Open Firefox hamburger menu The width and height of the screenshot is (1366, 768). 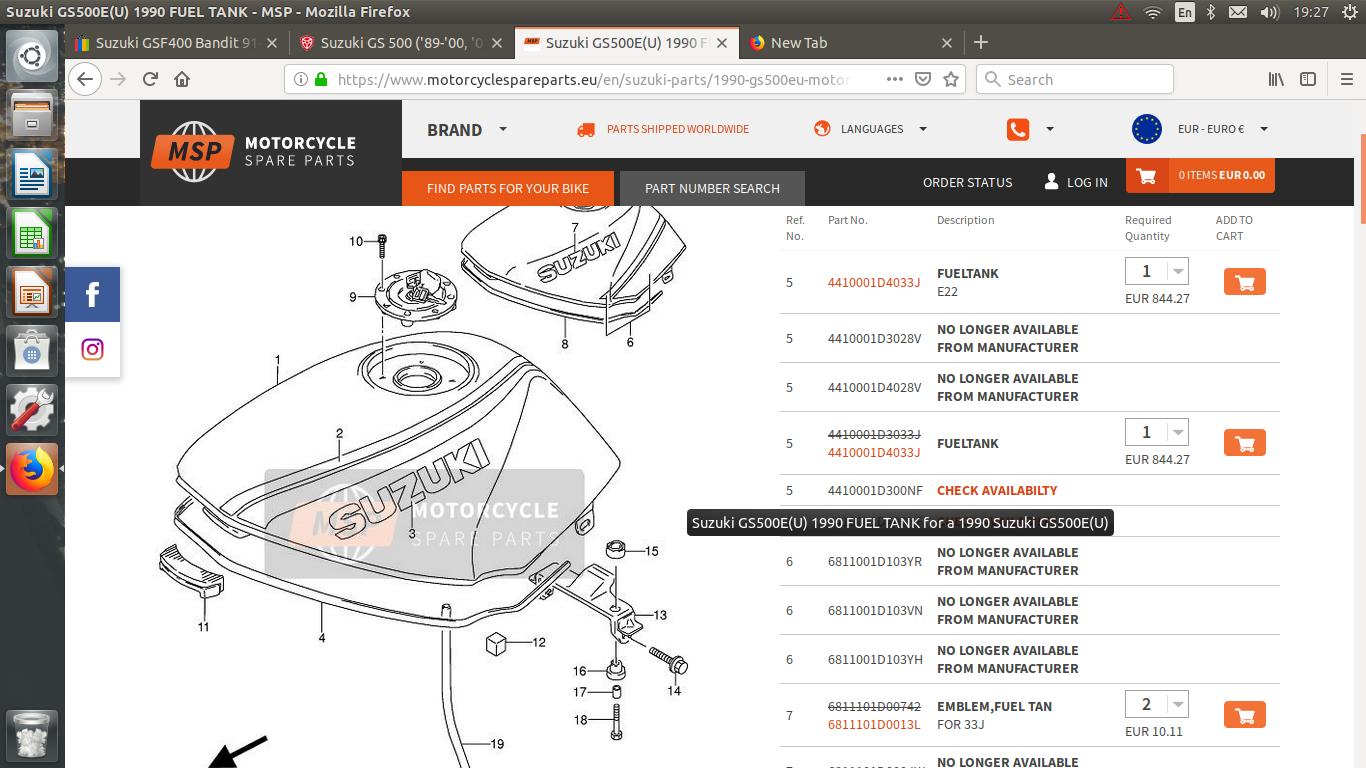[1346, 79]
